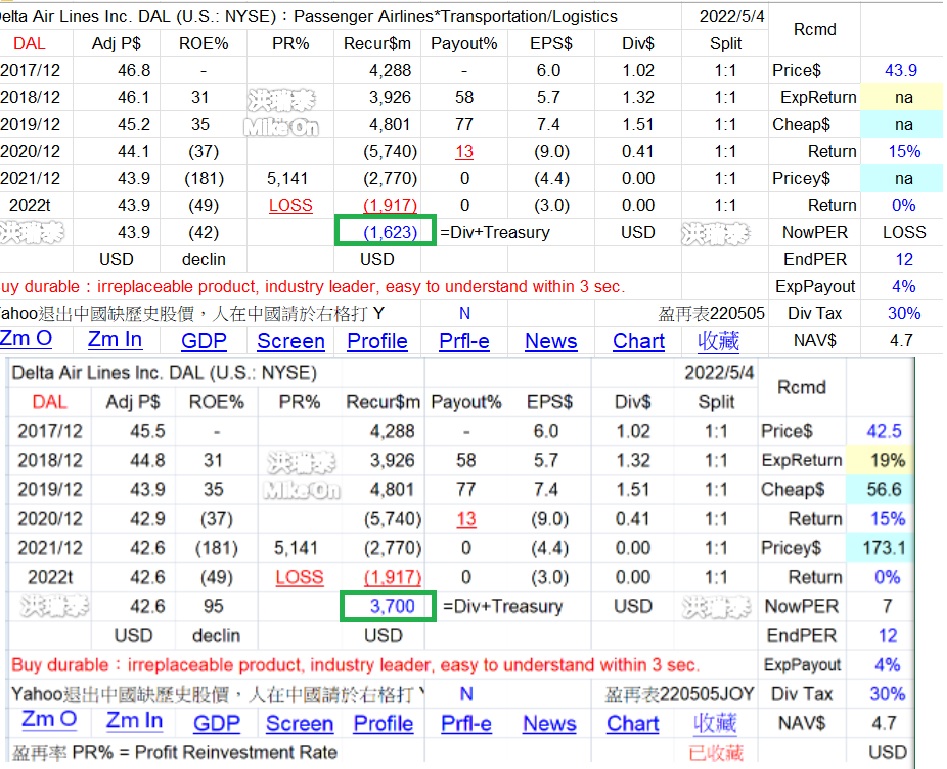The height and width of the screenshot is (769, 947).
Task: Click the ExpPayout value 4% in the lower table
Action: coord(887,664)
